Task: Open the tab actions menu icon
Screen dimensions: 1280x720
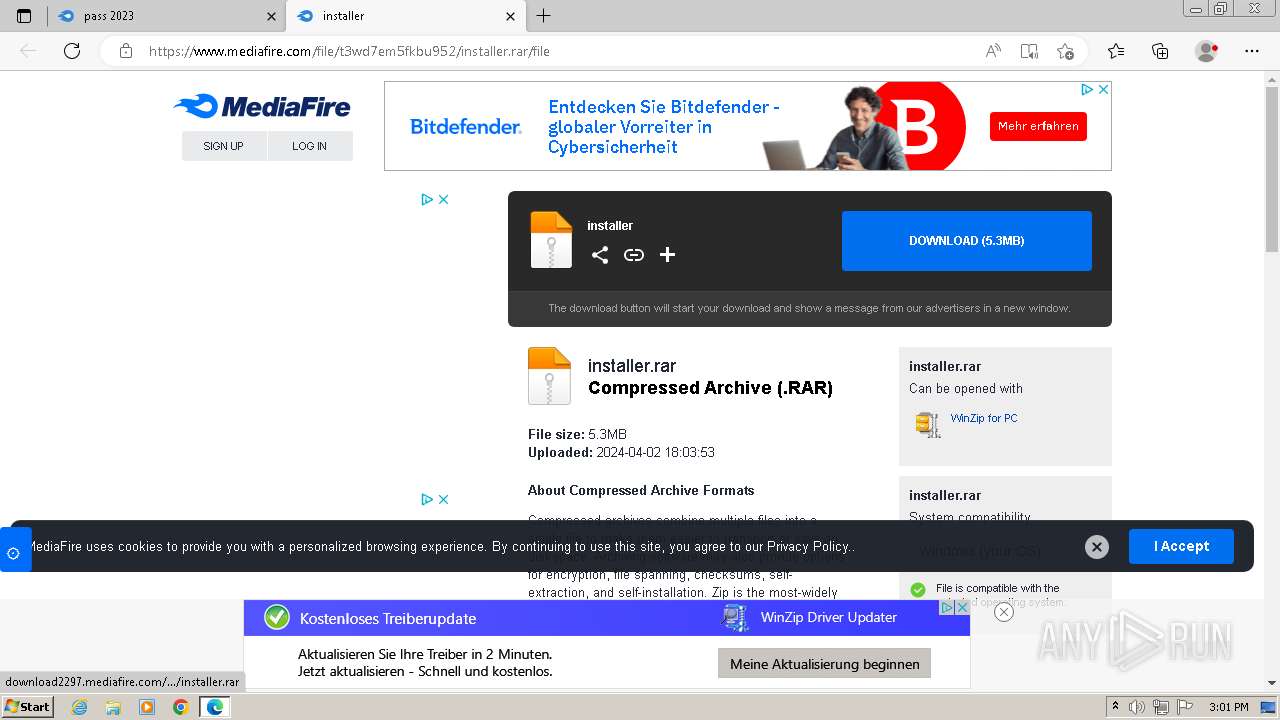Action: pos(24,16)
